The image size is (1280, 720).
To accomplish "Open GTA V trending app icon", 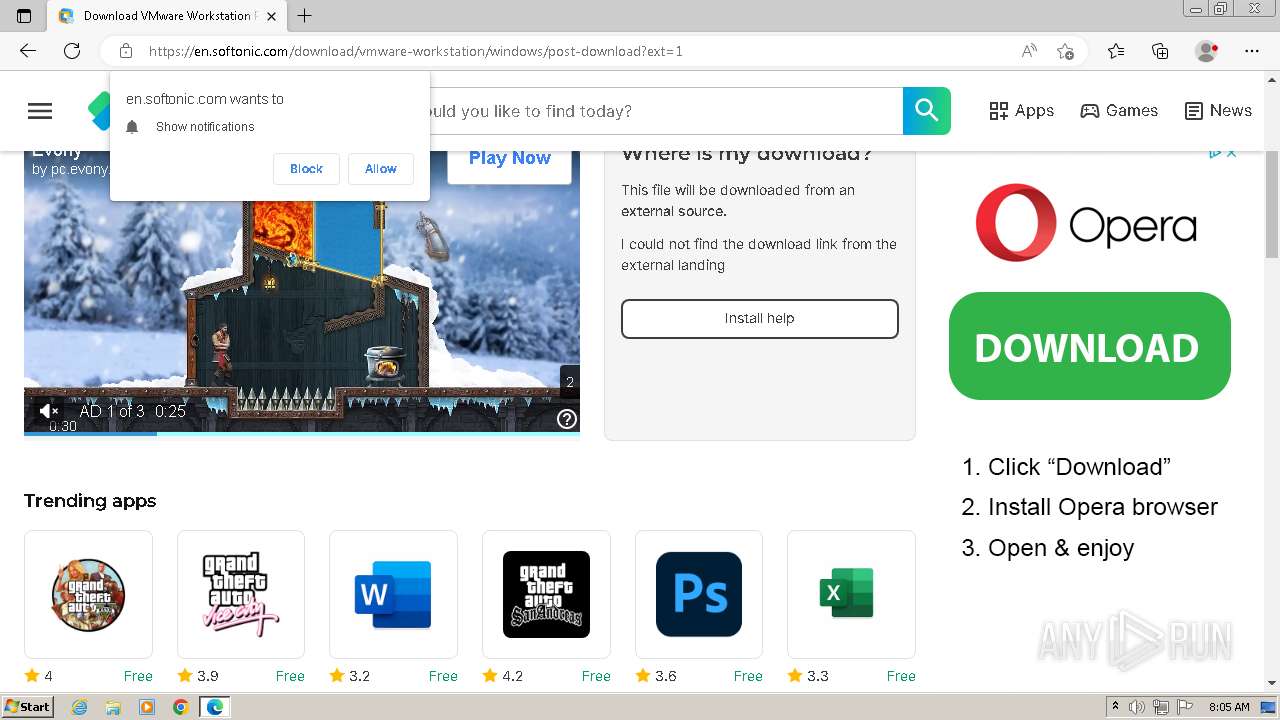I will click(88, 594).
